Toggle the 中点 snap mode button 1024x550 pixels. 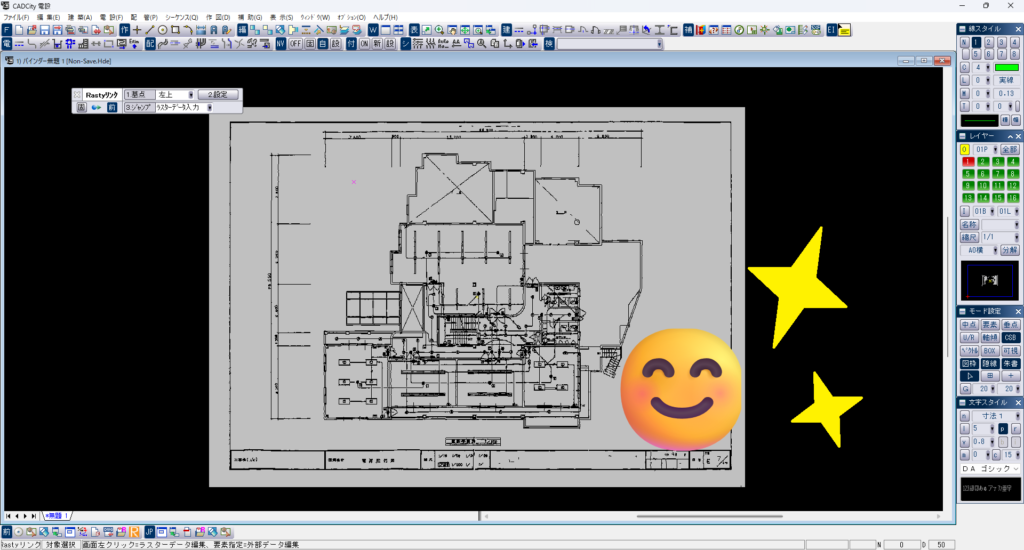pyautogui.click(x=969, y=325)
